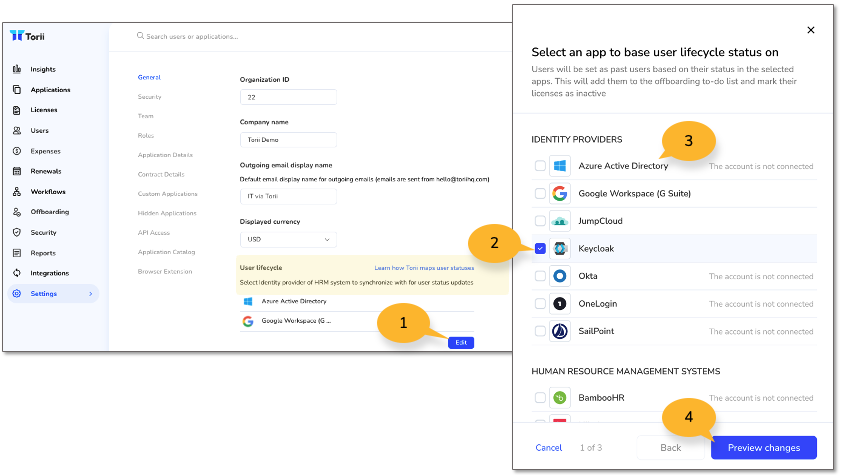Check the SailPoint checkbox
Viewport: 841px width, 475px height.
point(540,331)
